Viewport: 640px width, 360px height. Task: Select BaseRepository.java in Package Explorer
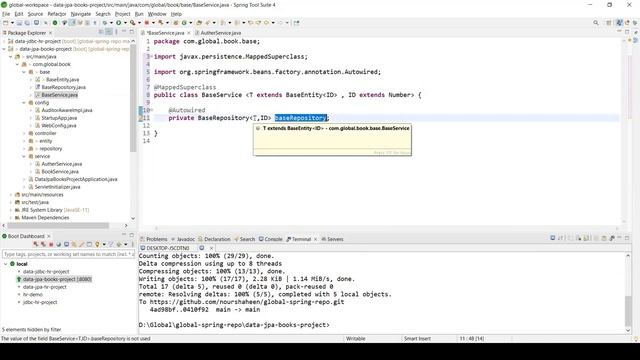pyautogui.click(x=63, y=87)
